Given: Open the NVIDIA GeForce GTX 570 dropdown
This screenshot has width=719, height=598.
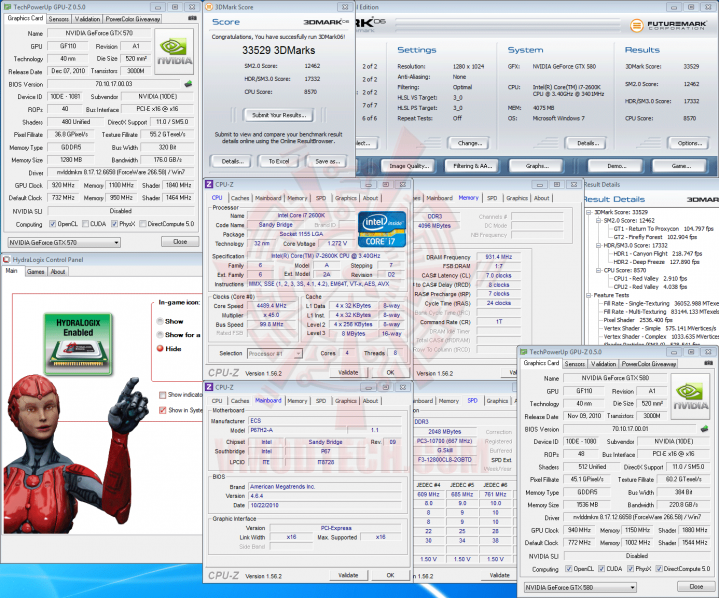Looking at the screenshot, I should 64,242.
